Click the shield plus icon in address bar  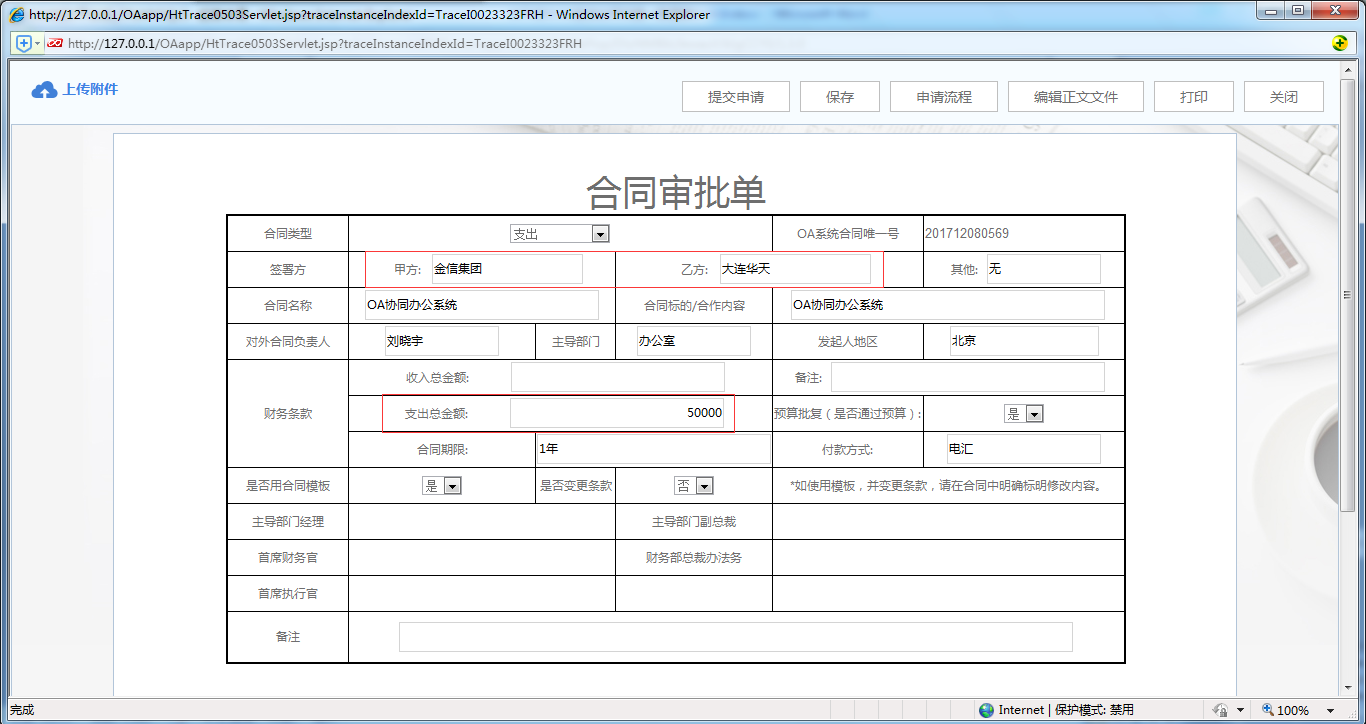(x=24, y=43)
